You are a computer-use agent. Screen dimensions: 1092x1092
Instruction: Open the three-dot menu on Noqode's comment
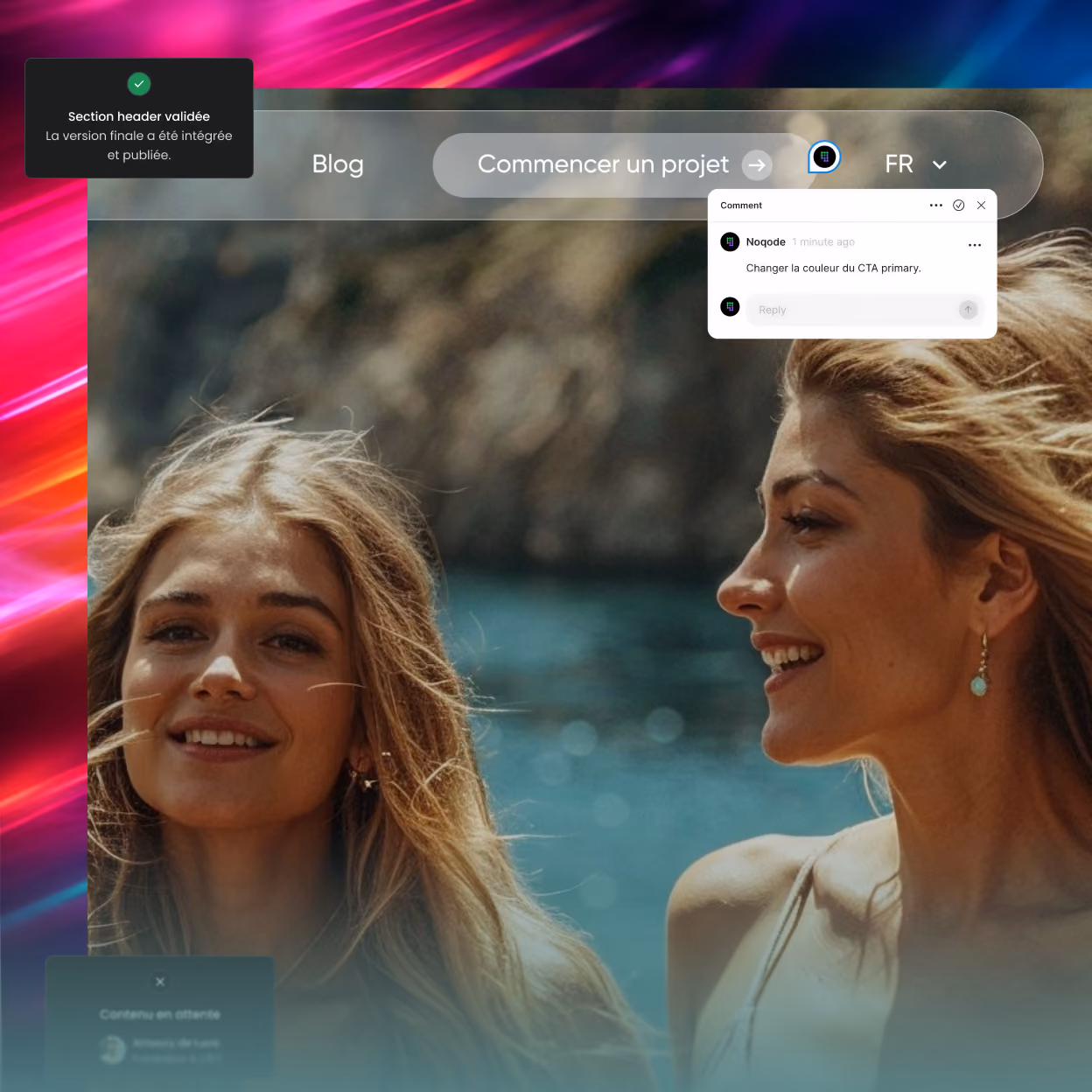975,245
